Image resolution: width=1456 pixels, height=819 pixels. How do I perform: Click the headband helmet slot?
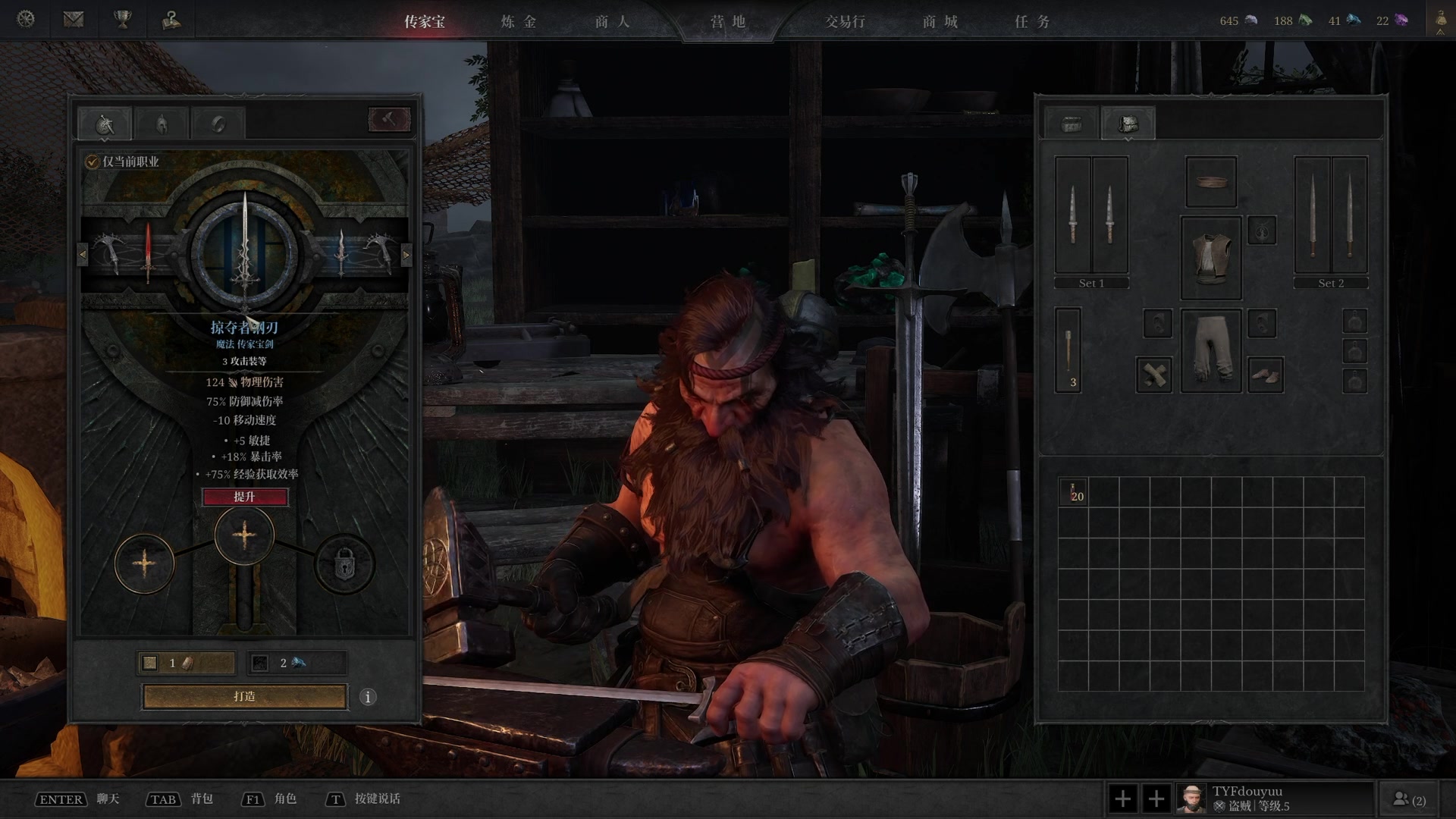tap(1211, 181)
